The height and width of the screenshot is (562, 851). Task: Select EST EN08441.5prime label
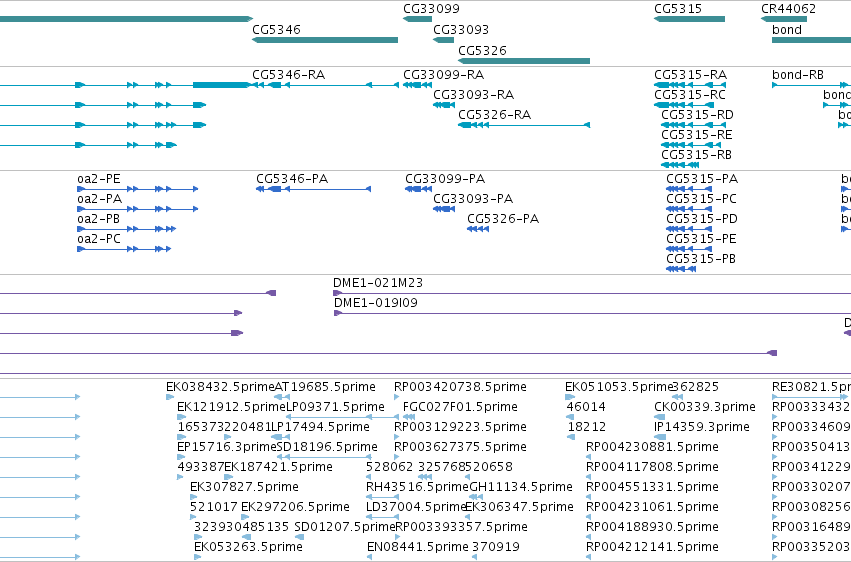tap(418, 547)
